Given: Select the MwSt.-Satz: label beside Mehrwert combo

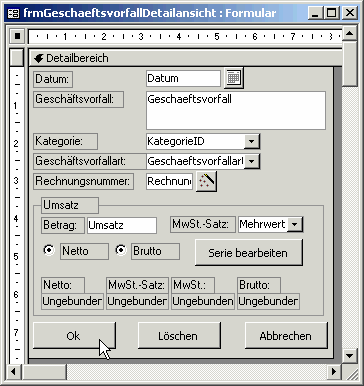Looking at the screenshot, I should pyautogui.click(x=203, y=224).
